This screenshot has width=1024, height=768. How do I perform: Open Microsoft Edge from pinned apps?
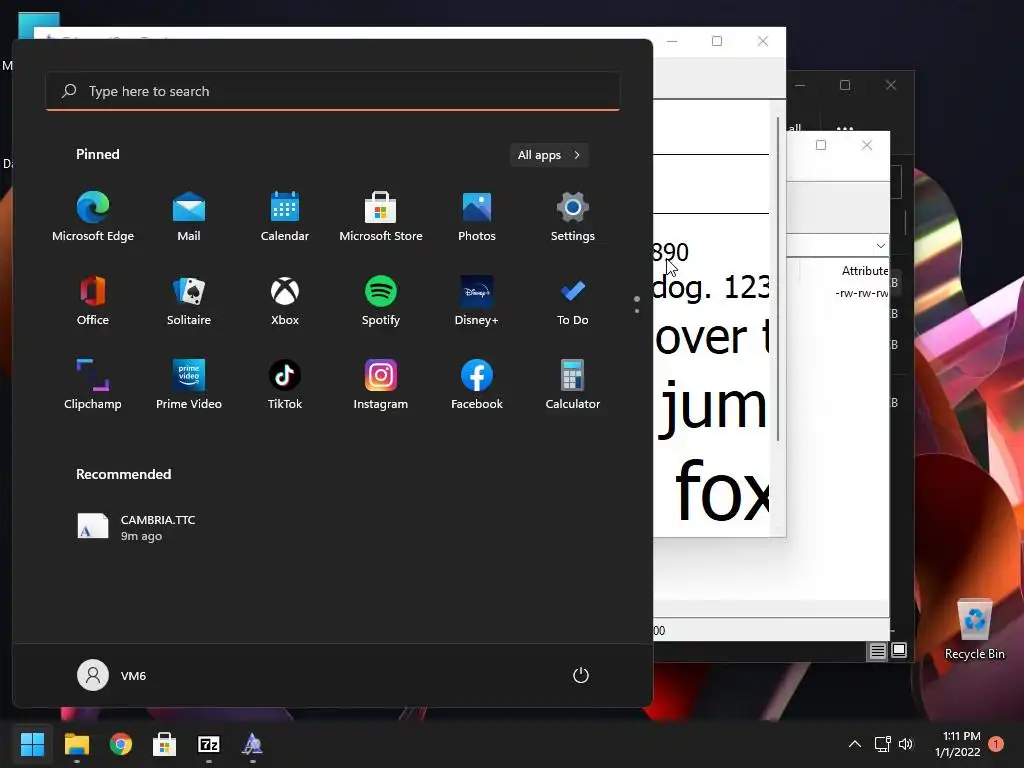pyautogui.click(x=93, y=216)
